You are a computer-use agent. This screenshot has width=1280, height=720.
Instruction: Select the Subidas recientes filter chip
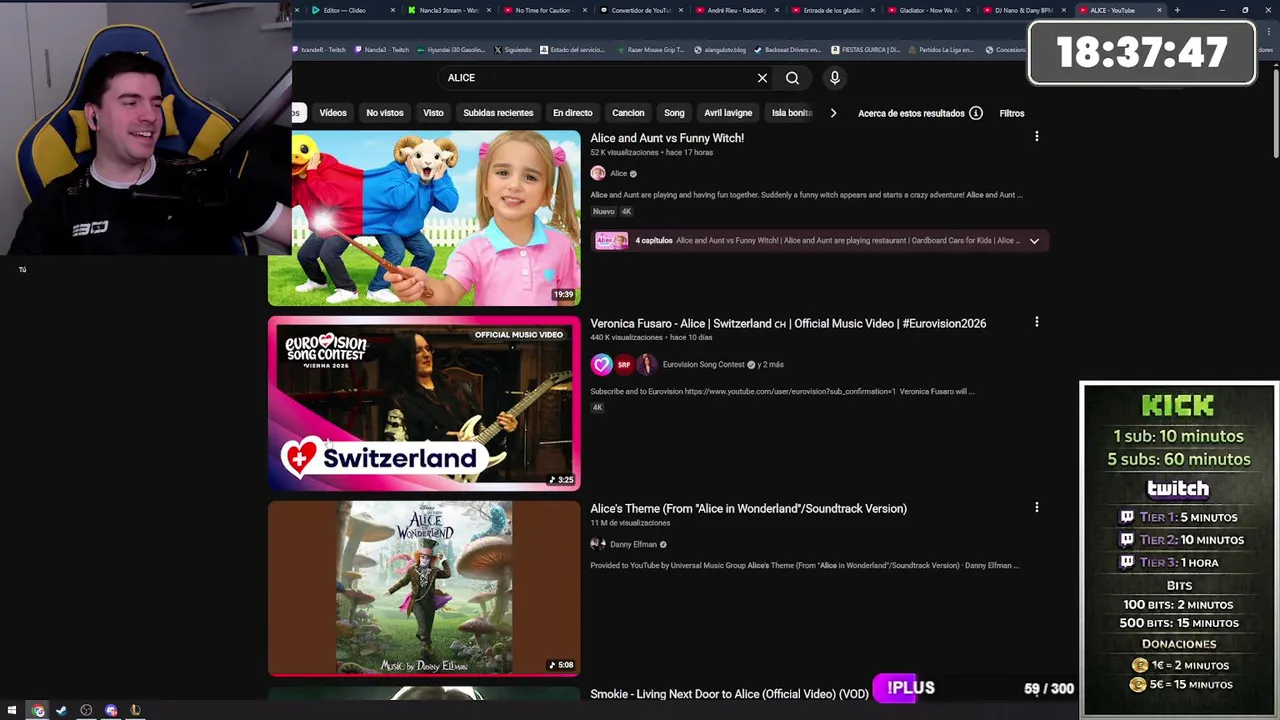498,113
